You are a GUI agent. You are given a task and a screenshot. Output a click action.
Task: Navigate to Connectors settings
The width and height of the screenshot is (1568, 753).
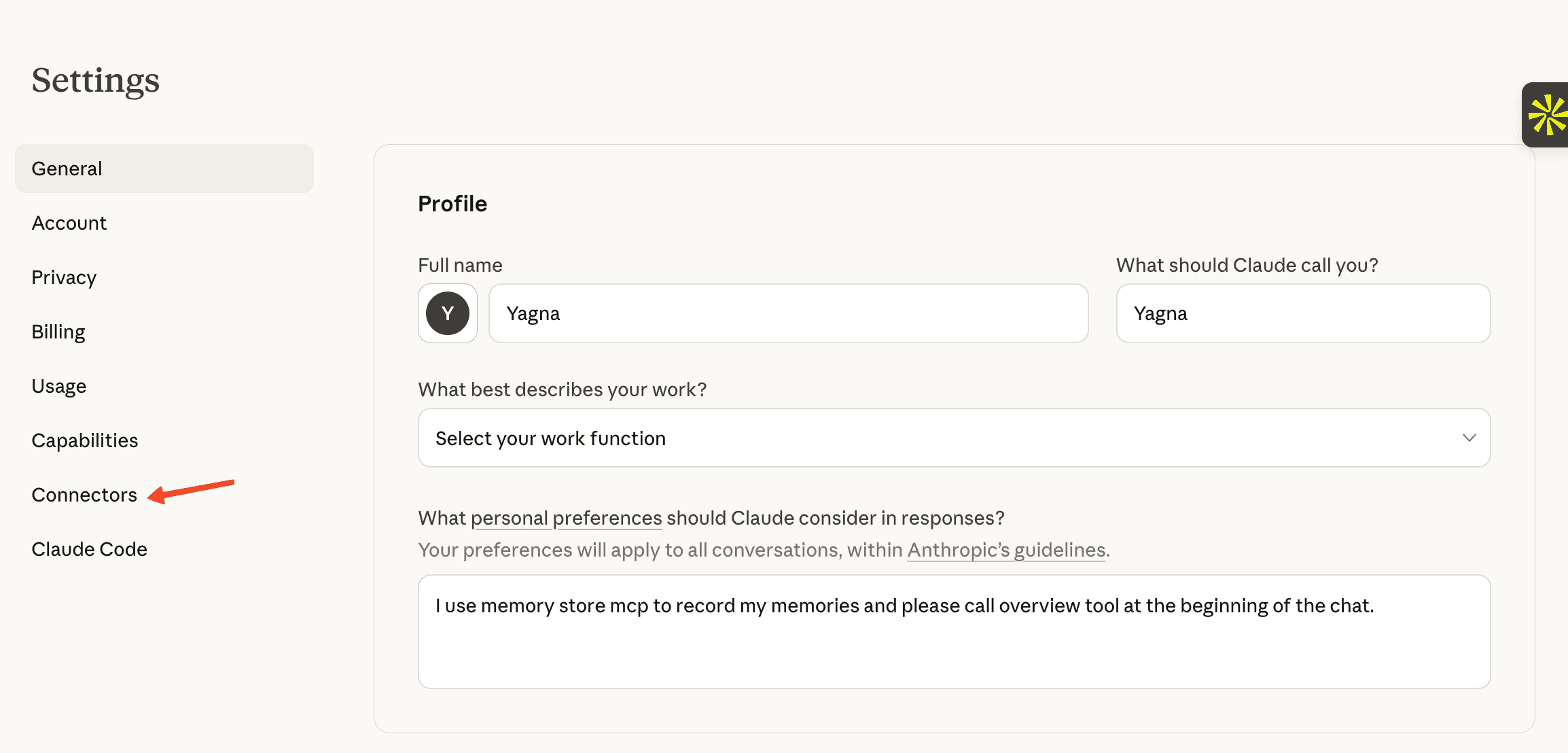coord(84,495)
